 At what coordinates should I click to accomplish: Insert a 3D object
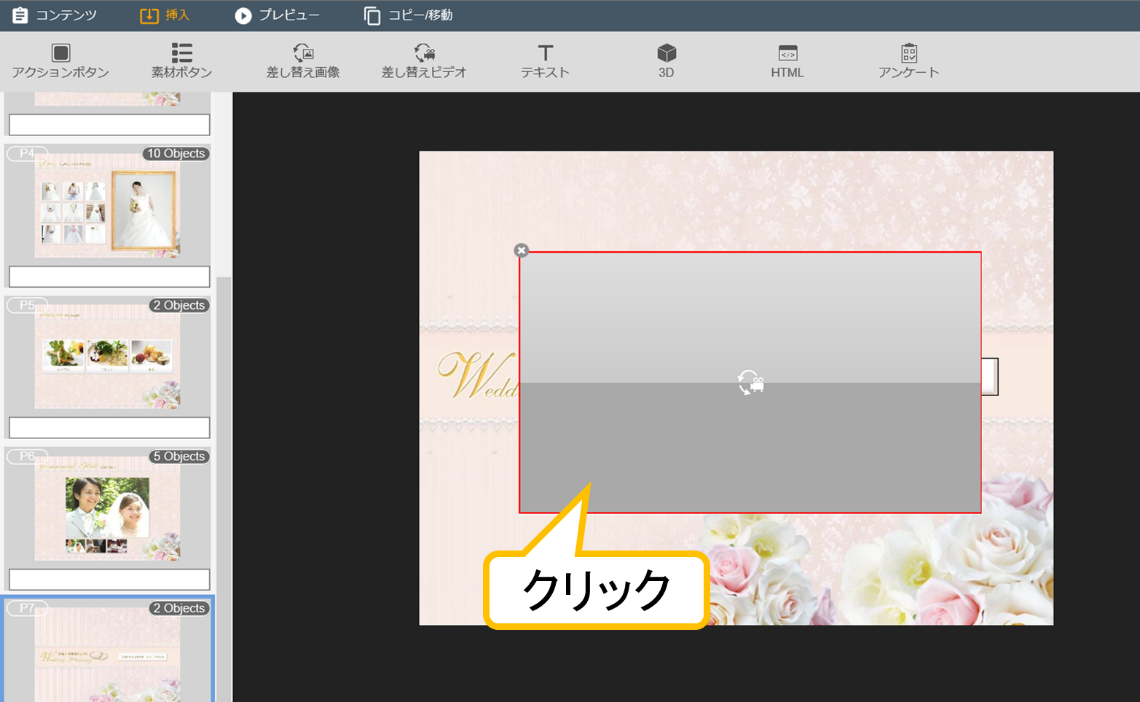tap(666, 60)
